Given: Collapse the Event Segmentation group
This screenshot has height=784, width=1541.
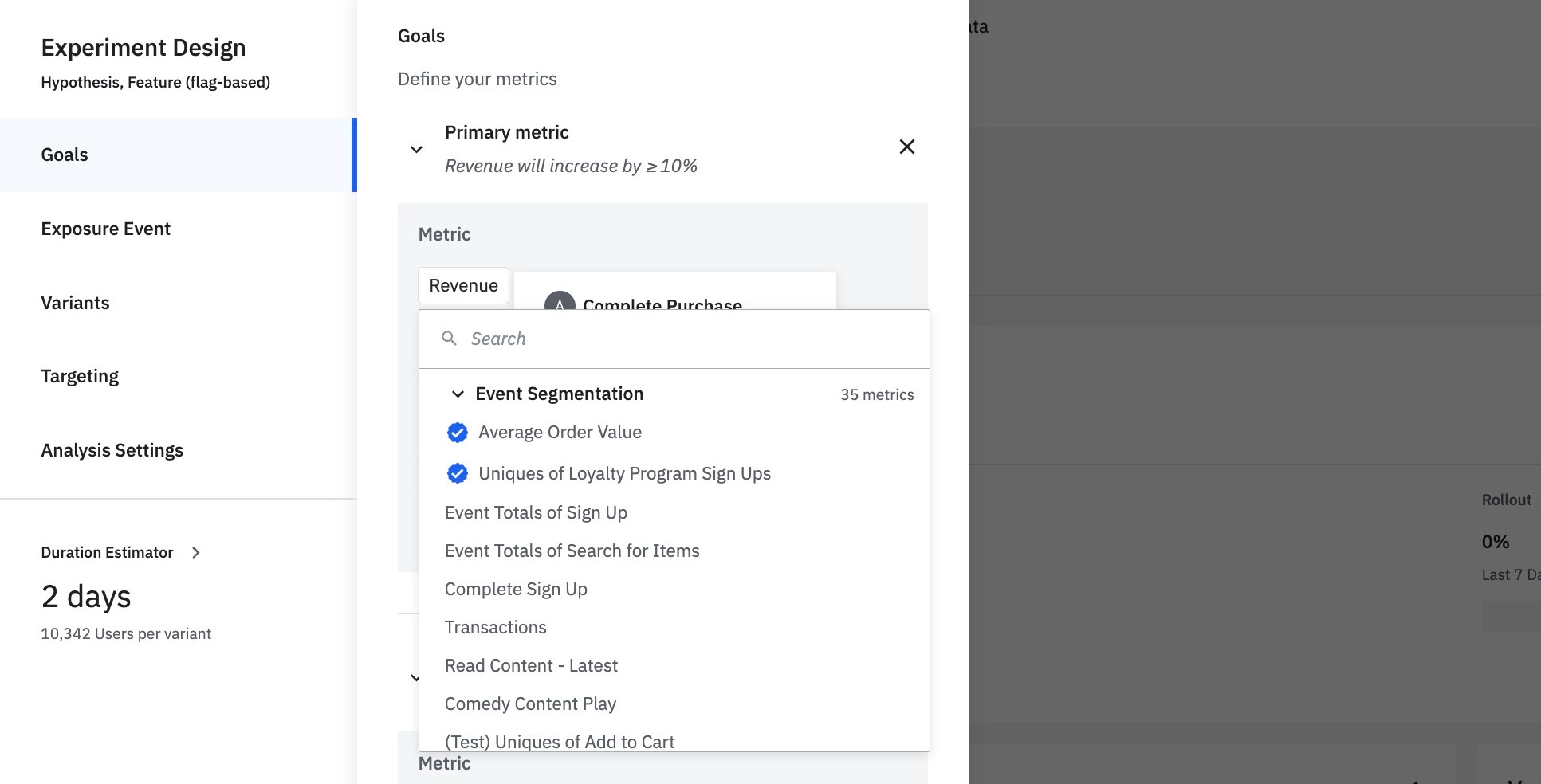Looking at the screenshot, I should tap(458, 394).
